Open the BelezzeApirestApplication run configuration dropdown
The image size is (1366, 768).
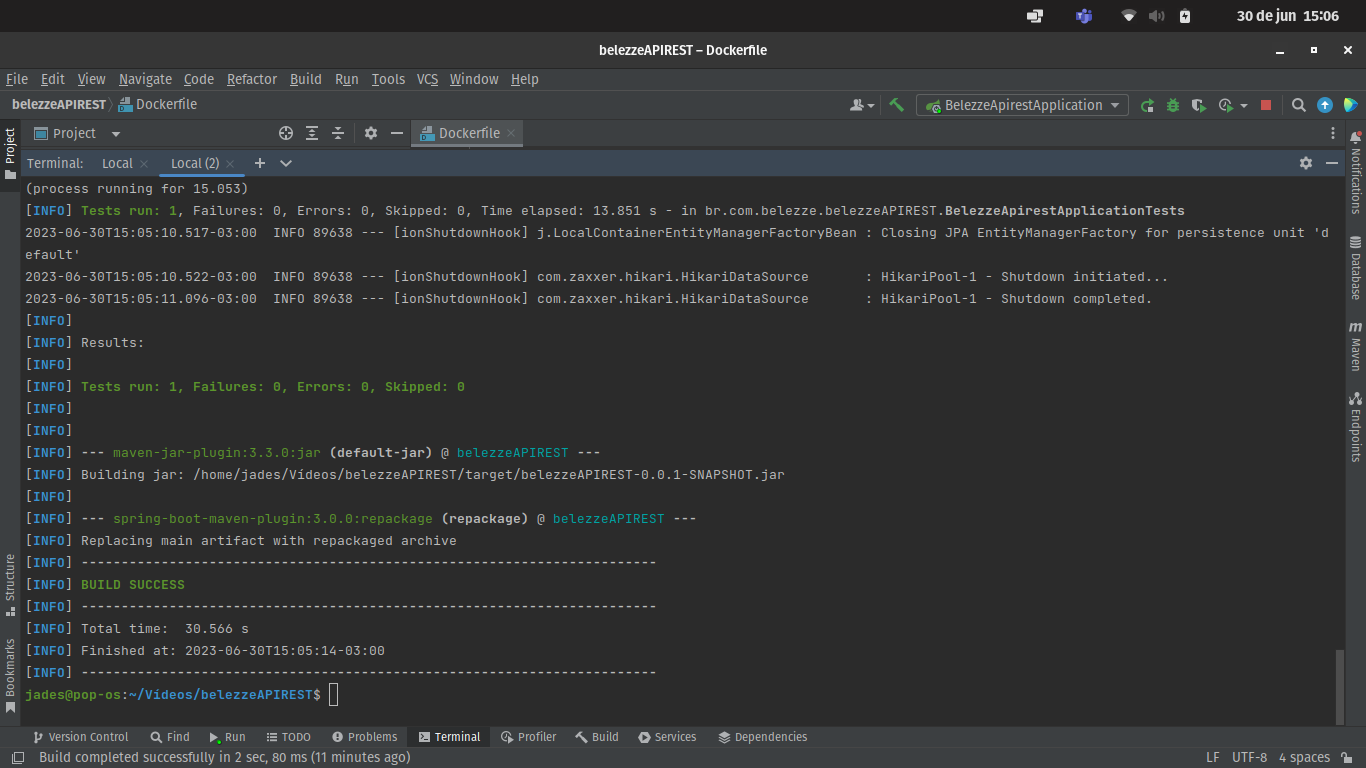[x=1022, y=105]
